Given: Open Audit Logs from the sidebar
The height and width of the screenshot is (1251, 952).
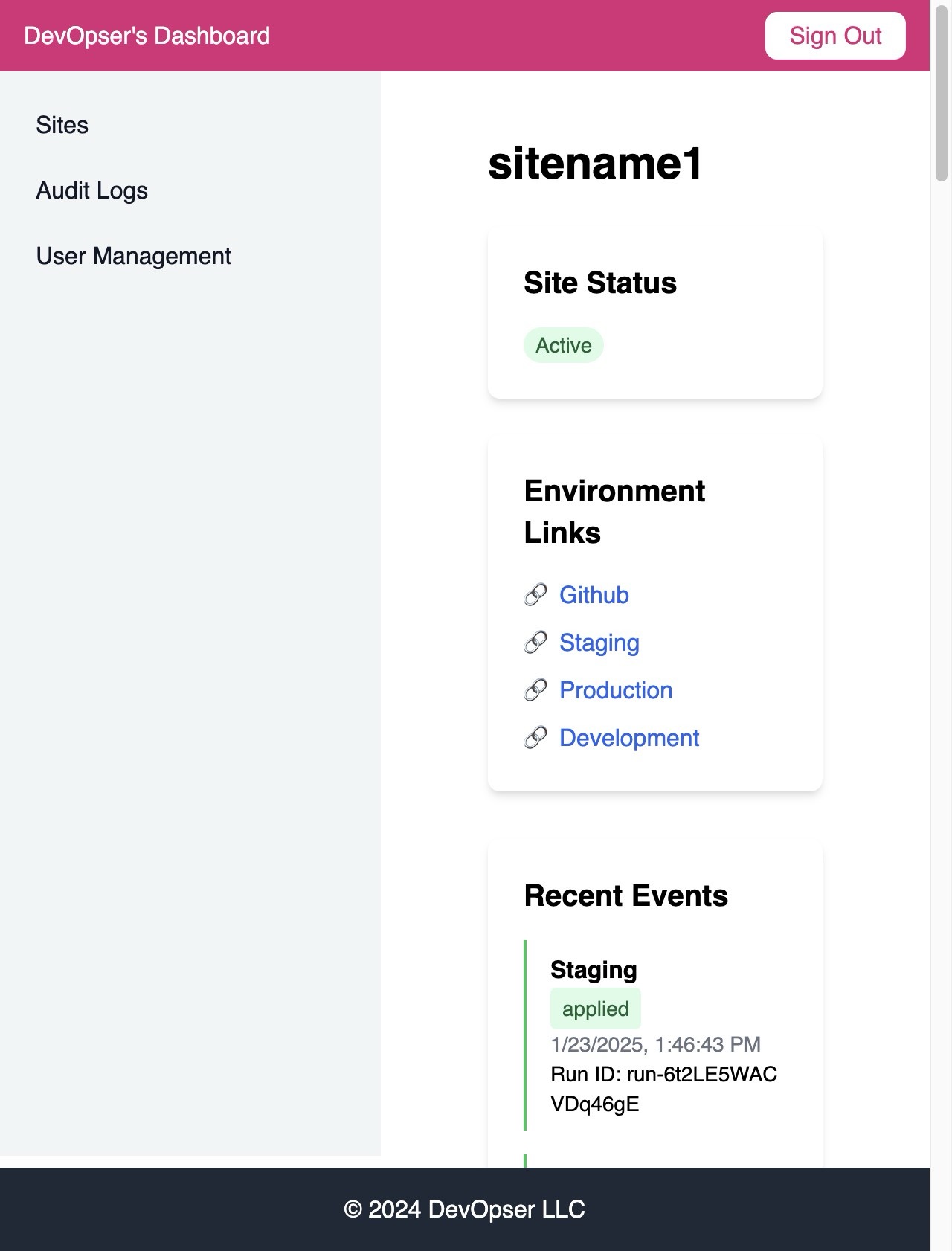Looking at the screenshot, I should click(x=92, y=190).
